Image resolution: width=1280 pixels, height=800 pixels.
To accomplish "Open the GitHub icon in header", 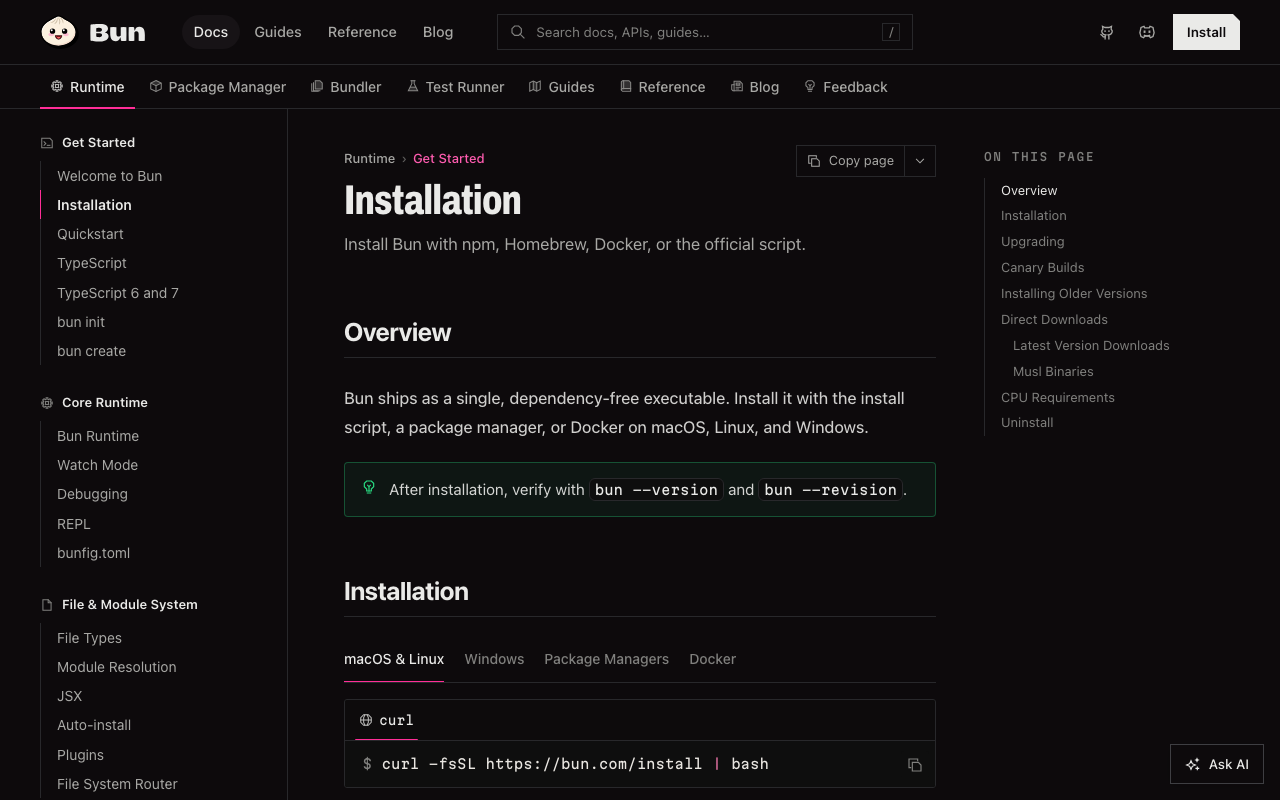I will point(1107,32).
